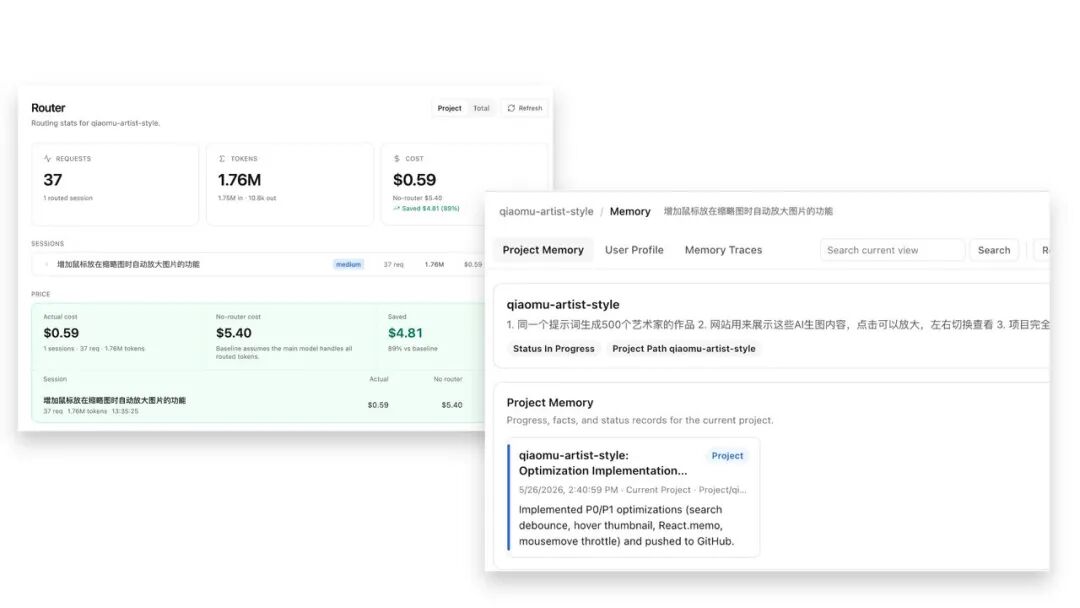This screenshot has height=608, width=1080.
Task: Select the Project toggle in Router panel
Action: pos(449,108)
